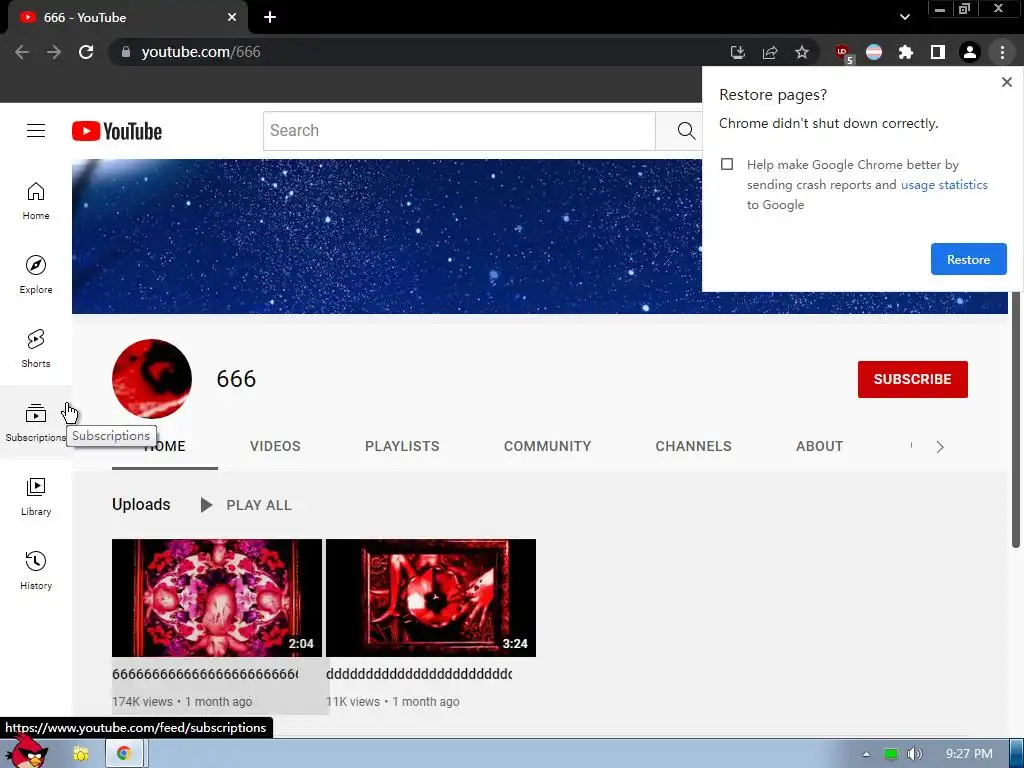Click the 11K views text
The image size is (1024, 768).
353,701
